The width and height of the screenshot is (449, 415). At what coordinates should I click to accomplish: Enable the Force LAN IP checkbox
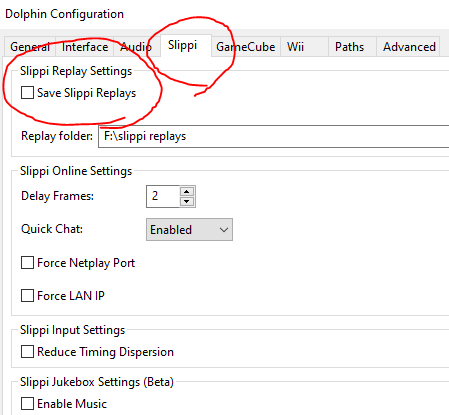tap(27, 295)
